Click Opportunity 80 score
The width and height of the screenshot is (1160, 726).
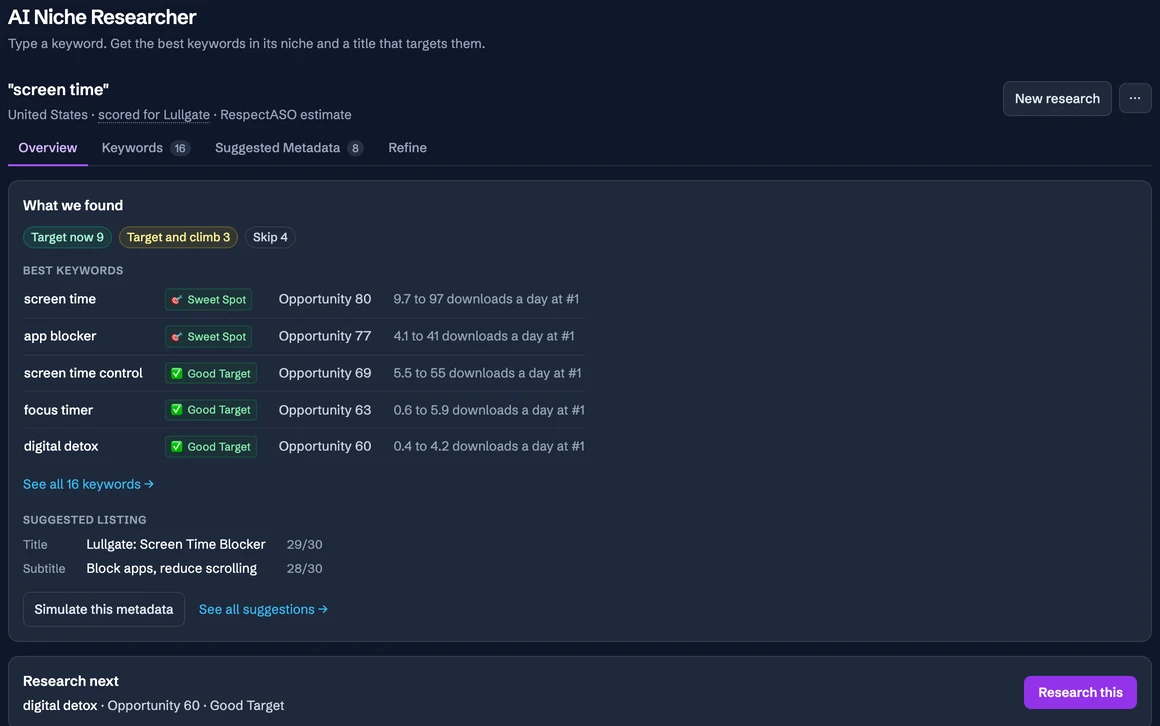[325, 299]
